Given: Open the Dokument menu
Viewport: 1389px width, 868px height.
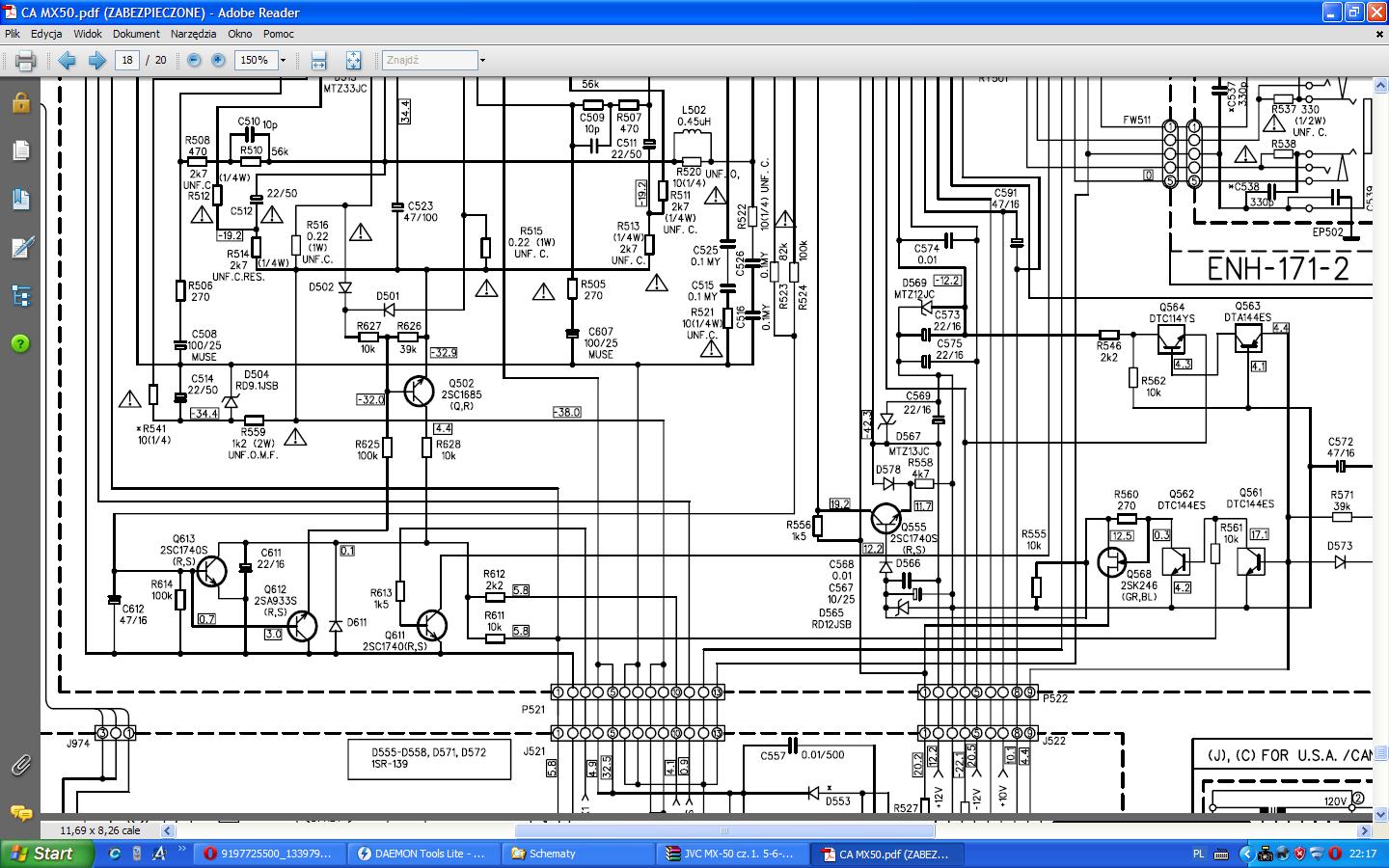Looking at the screenshot, I should tap(136, 34).
